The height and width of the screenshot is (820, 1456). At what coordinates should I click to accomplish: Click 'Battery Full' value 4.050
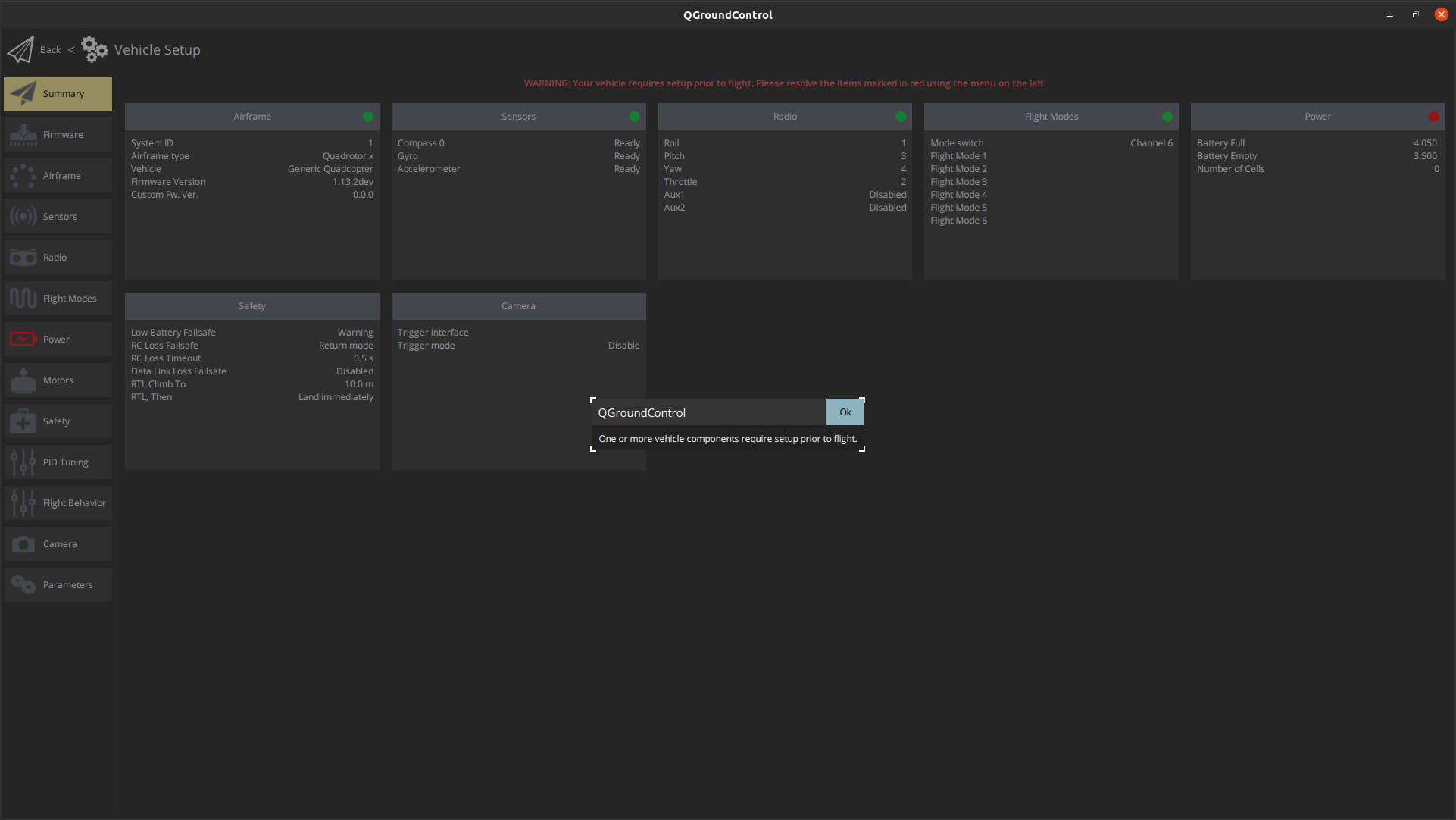(x=1425, y=143)
